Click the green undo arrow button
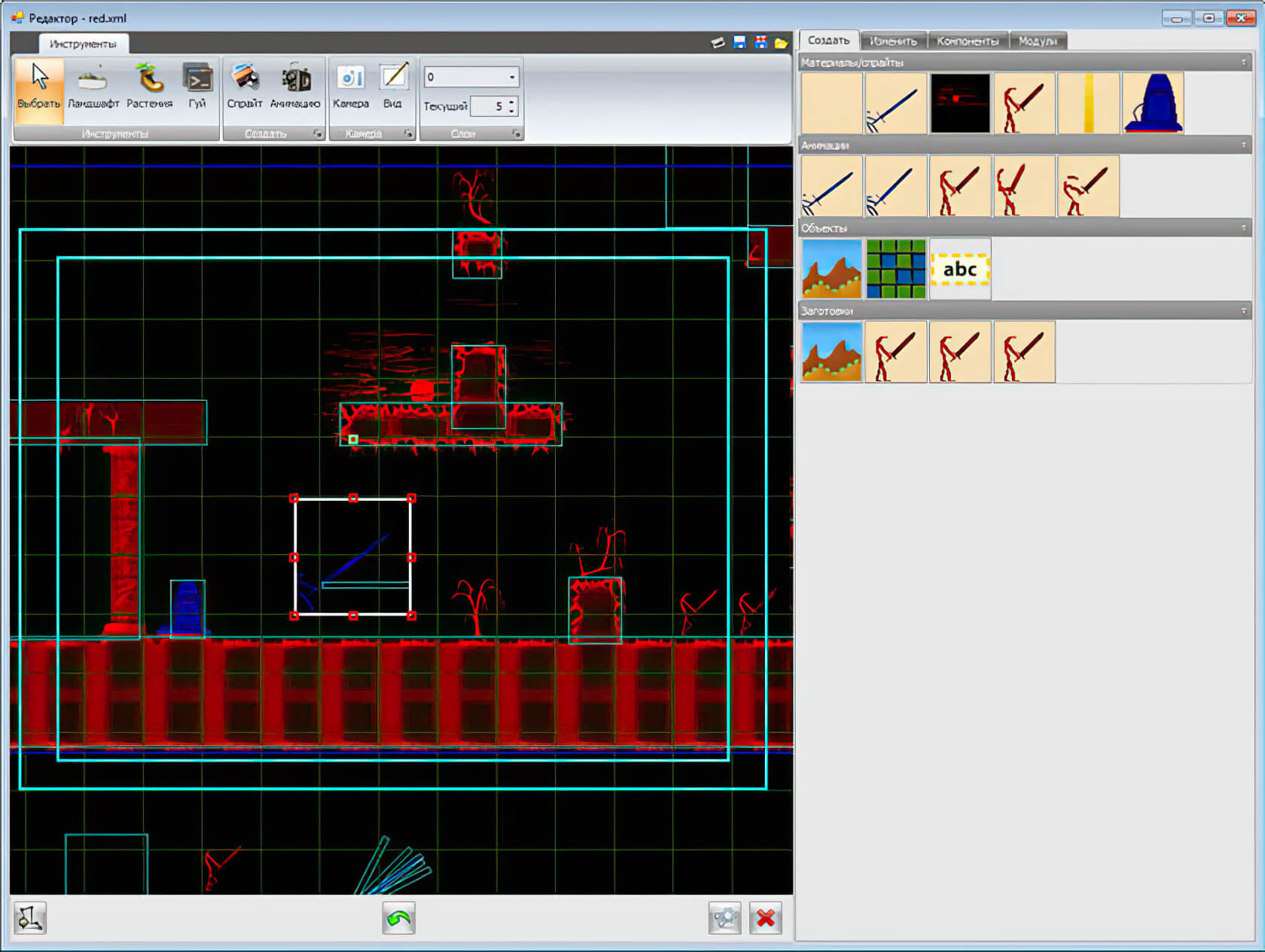 [398, 918]
